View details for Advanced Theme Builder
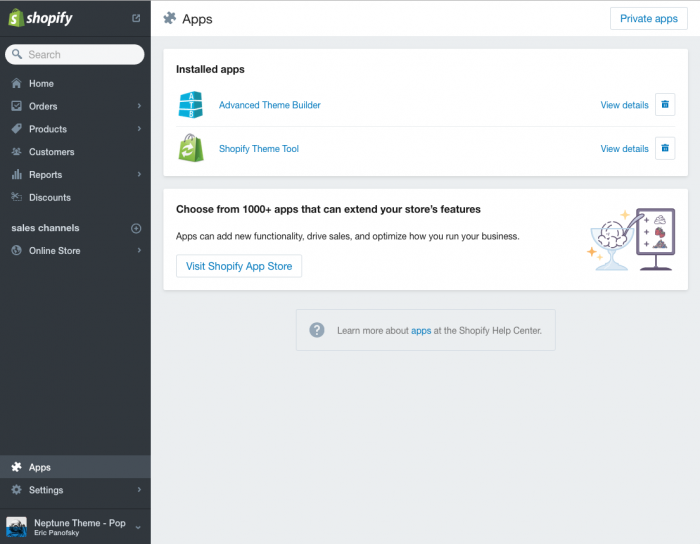 point(624,105)
